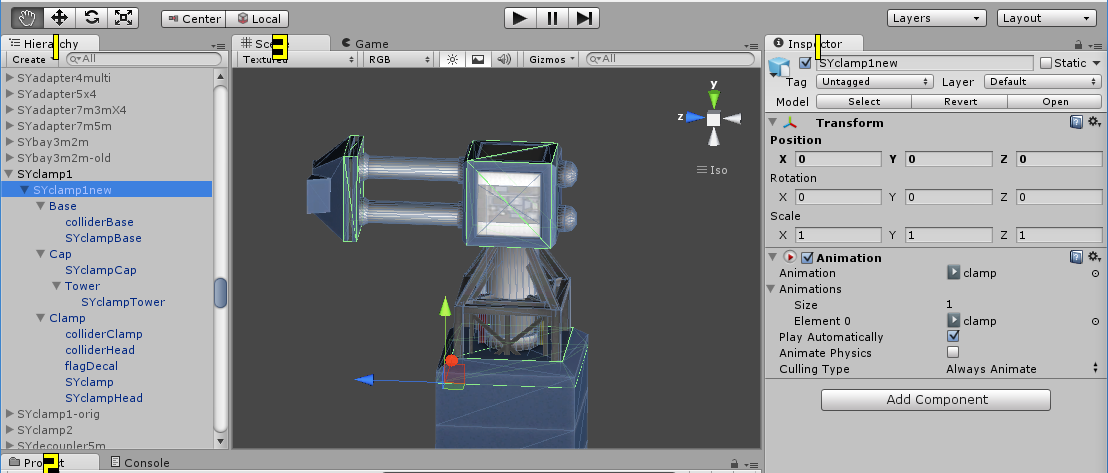The image size is (1108, 473).
Task: Open Animation component help icon
Action: [x=1075, y=257]
